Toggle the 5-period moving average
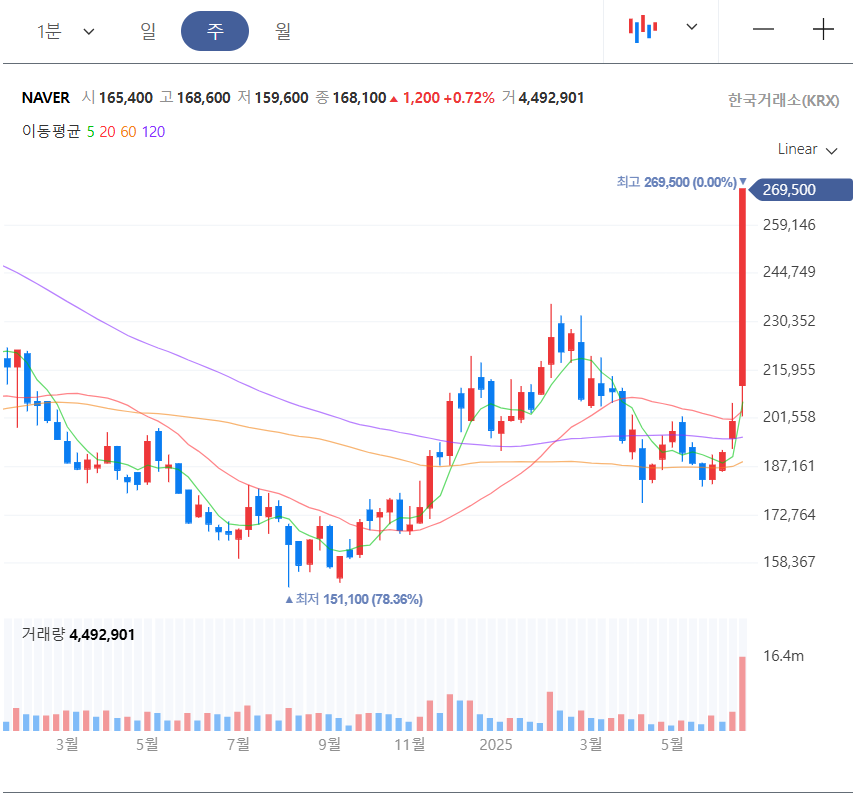This screenshot has height=793, width=859. 90,132
